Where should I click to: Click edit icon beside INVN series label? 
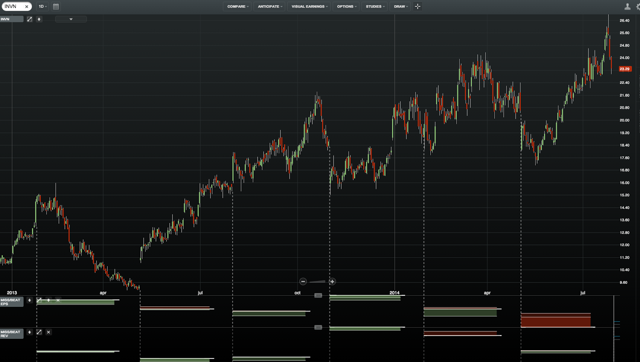point(29,19)
